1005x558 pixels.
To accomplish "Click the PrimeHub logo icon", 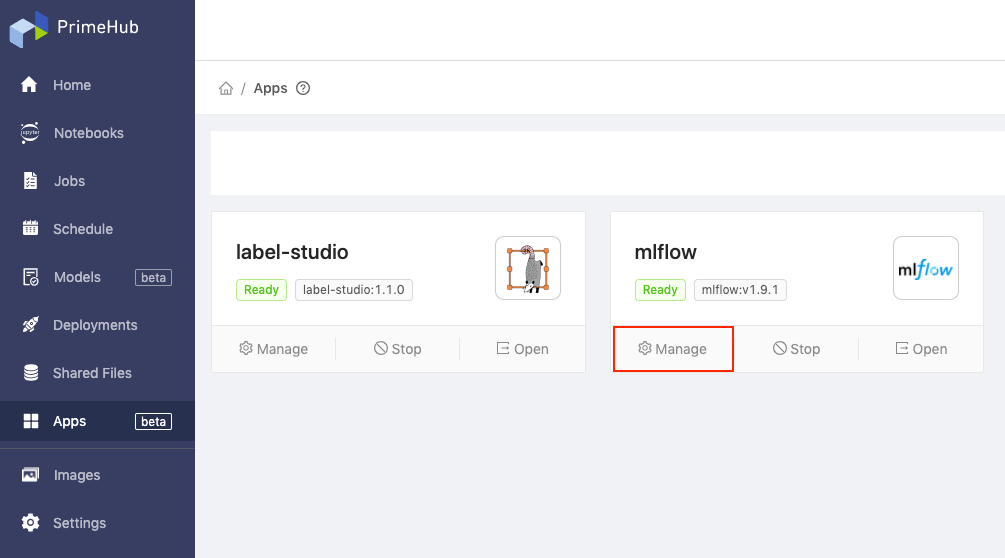I will (x=29, y=29).
